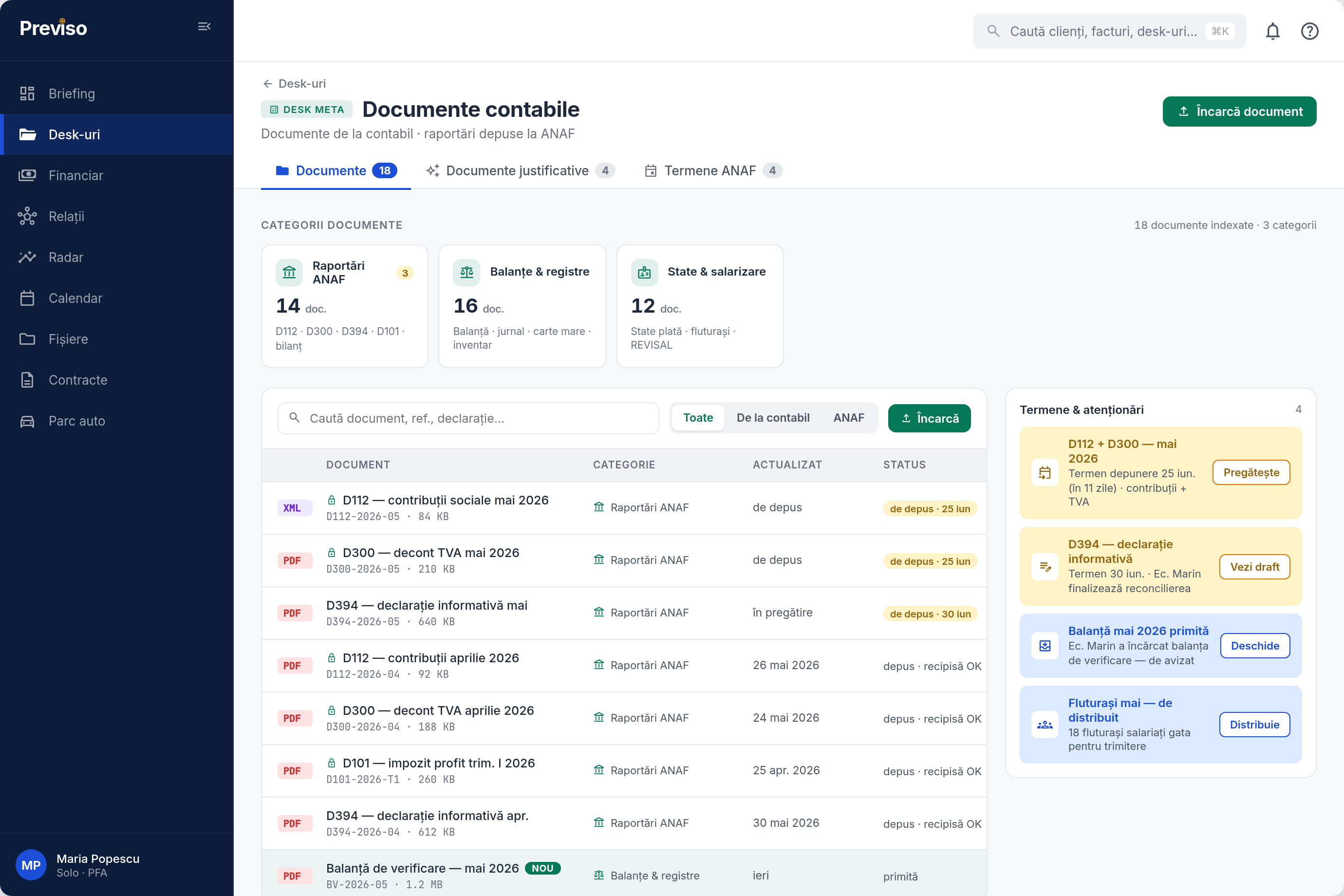The width and height of the screenshot is (1344, 896).
Task: Open the help question mark icon
Action: pos(1309,31)
